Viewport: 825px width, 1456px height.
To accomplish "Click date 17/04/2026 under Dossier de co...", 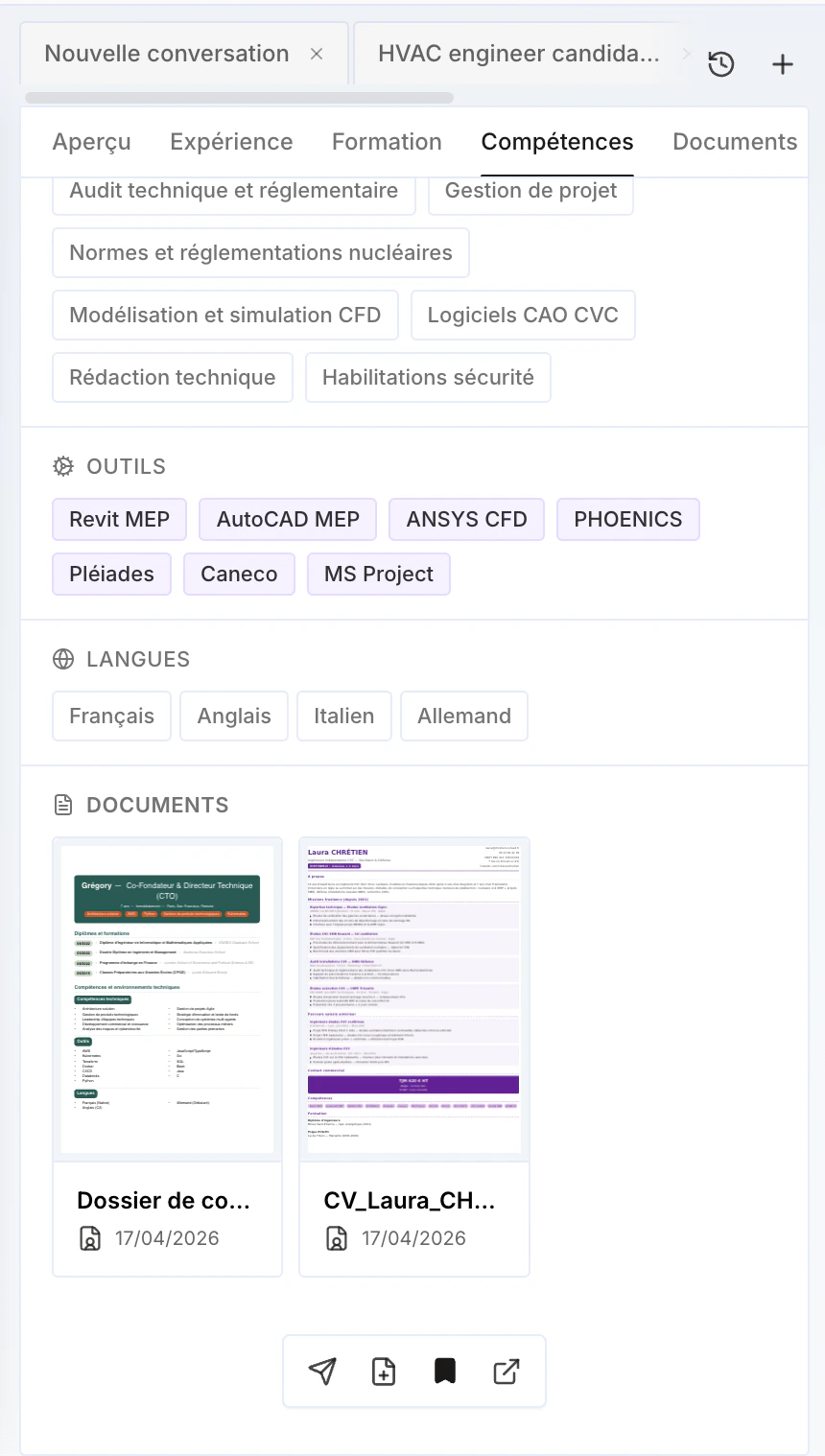I will pos(167,1238).
